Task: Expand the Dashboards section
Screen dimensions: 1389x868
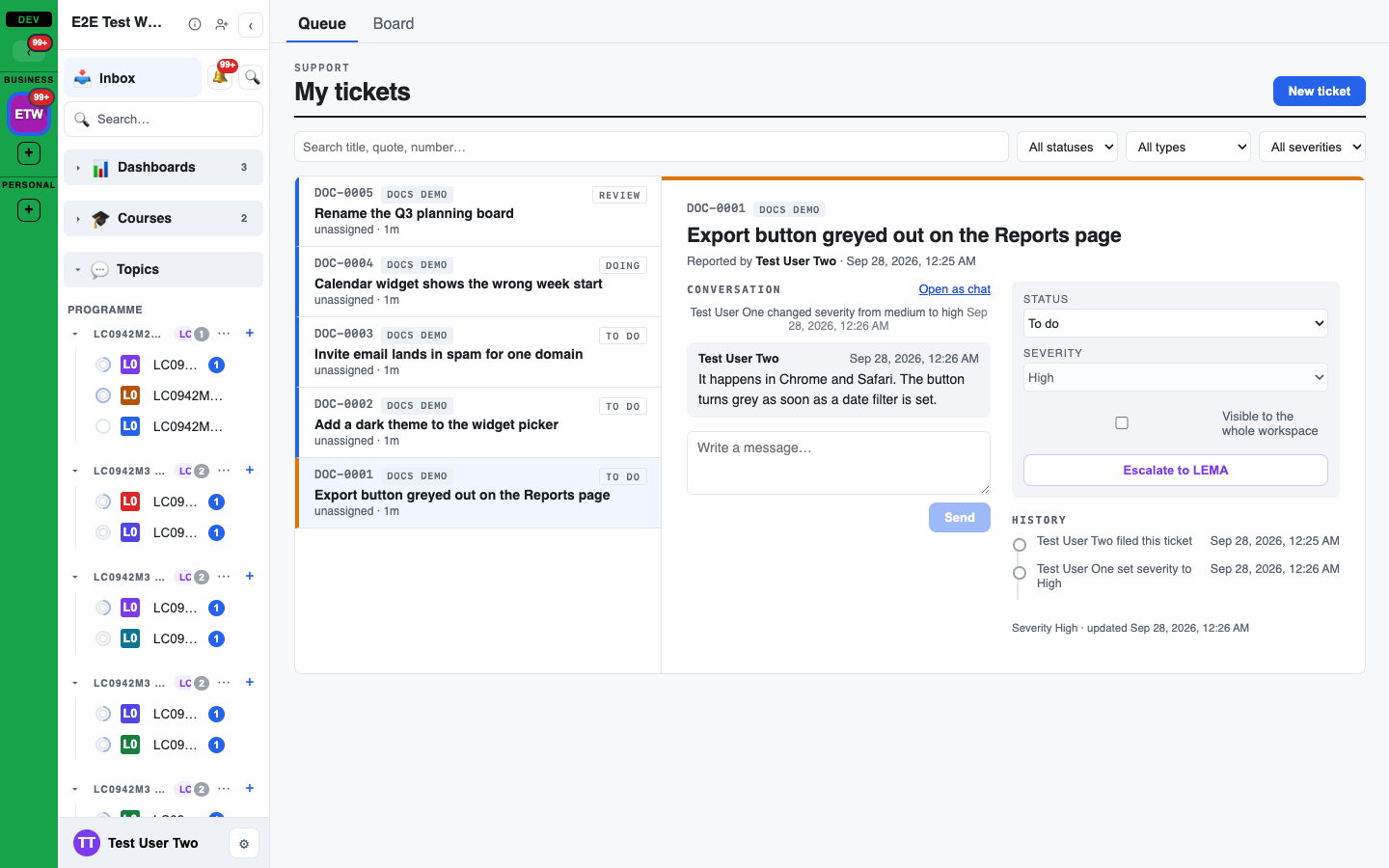Action: click(163, 167)
